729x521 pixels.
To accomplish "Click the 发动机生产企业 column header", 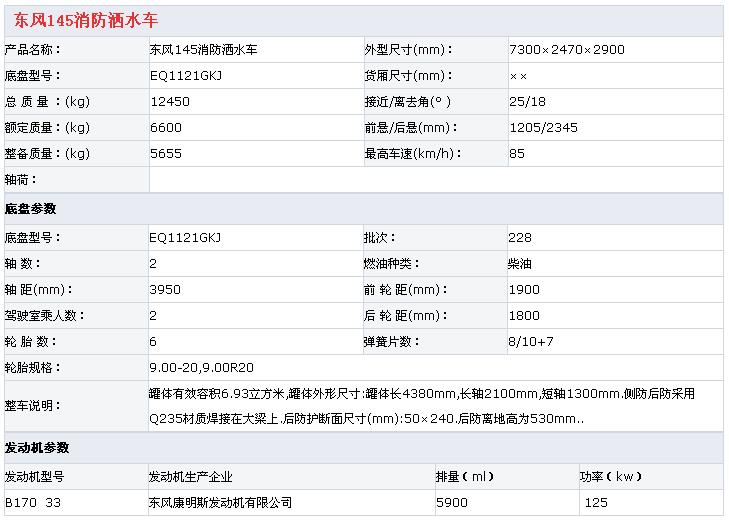I will (x=190, y=477).
